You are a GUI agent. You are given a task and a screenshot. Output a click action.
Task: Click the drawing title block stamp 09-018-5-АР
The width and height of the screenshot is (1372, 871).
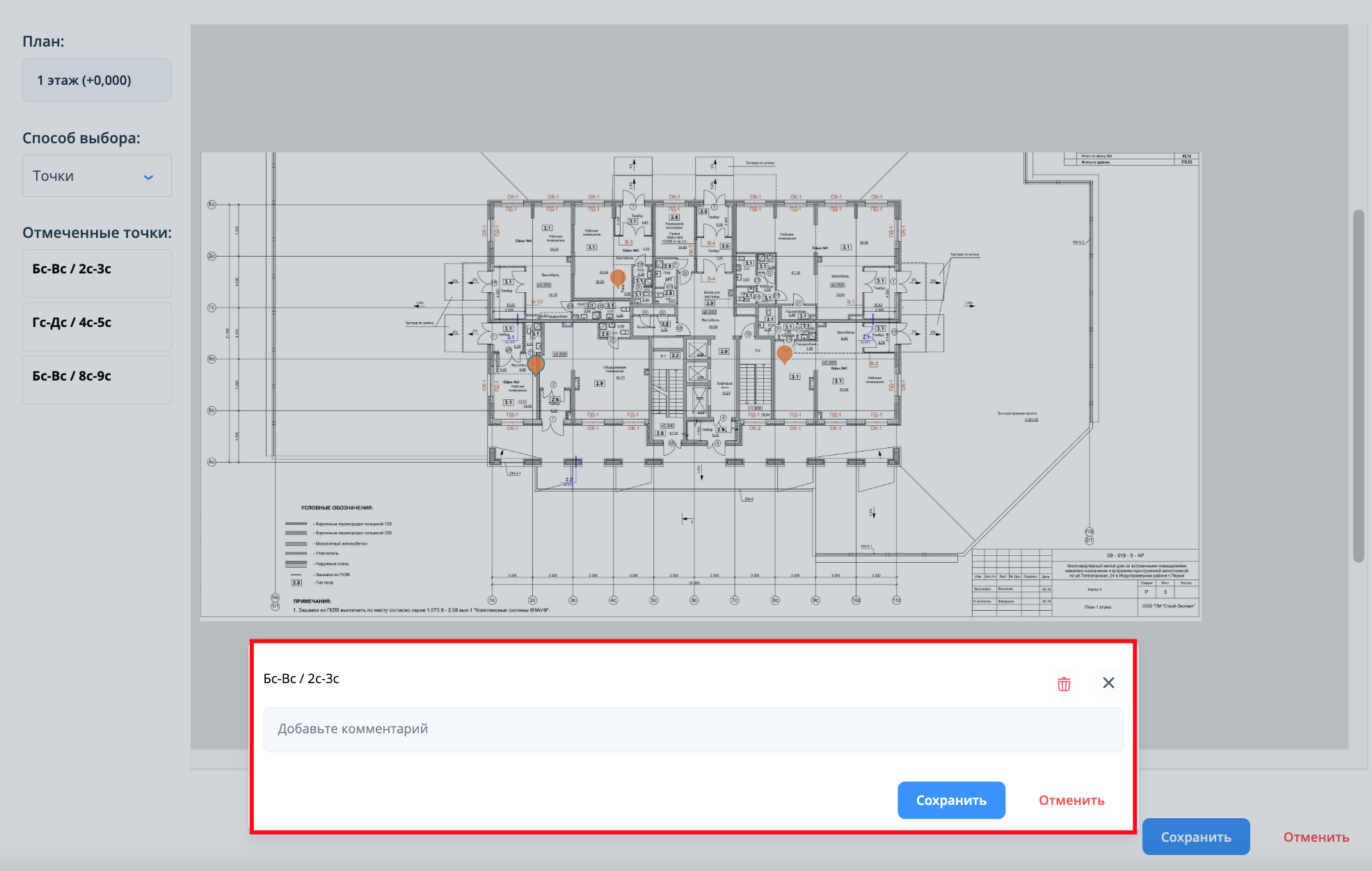pyautogui.click(x=1125, y=555)
